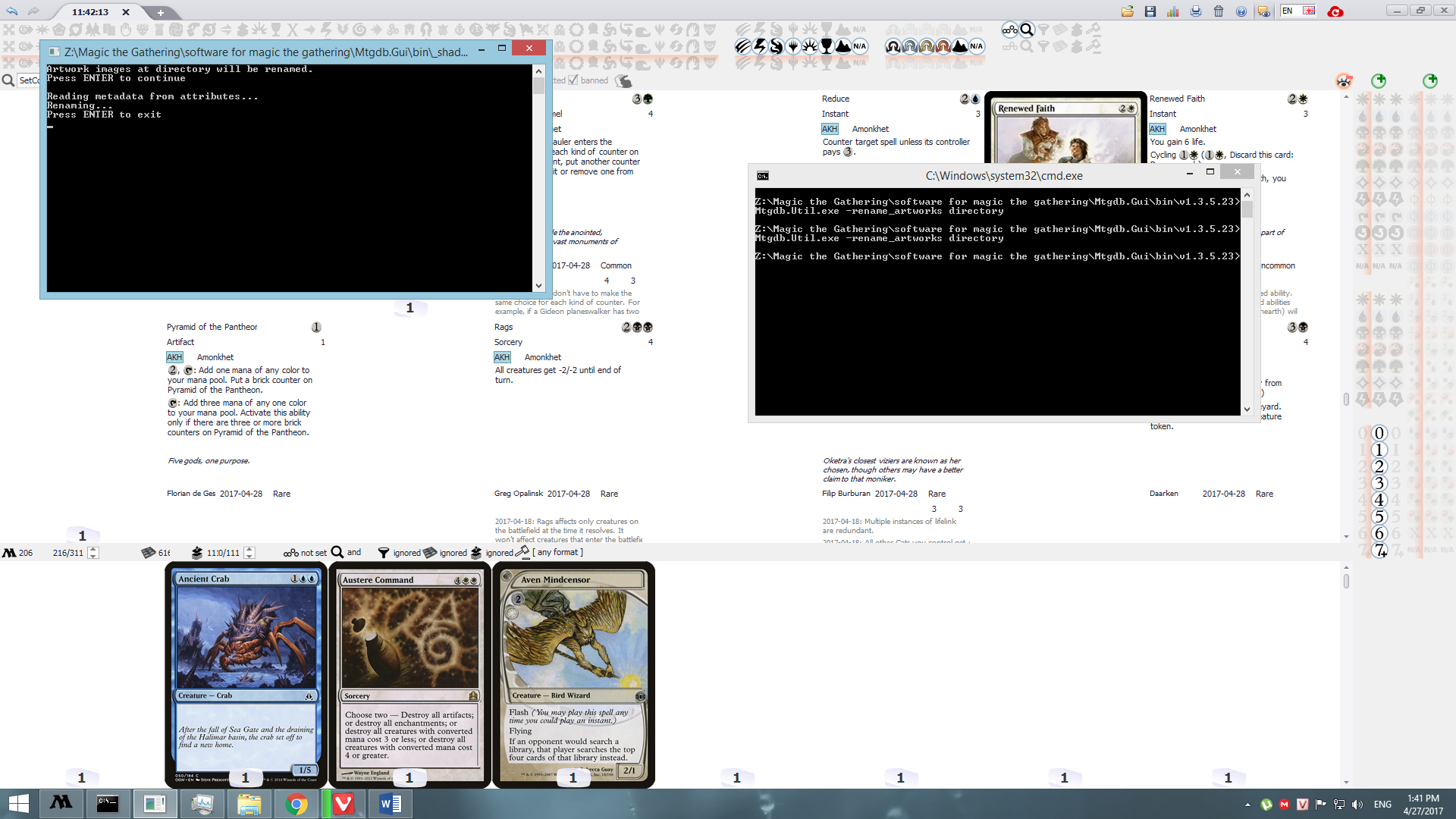
Task: Open the EN language selector dropdown
Action: click(1298, 11)
